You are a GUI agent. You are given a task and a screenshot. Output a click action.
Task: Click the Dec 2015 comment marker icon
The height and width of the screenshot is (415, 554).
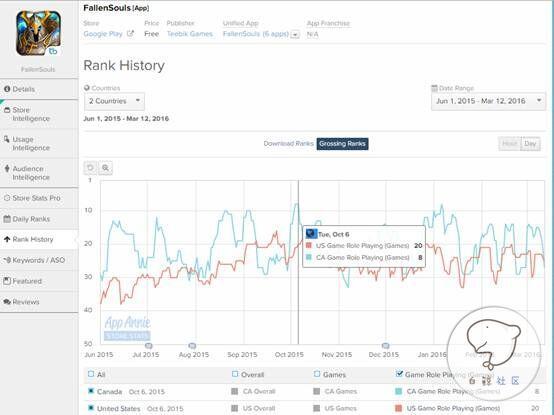point(386,345)
